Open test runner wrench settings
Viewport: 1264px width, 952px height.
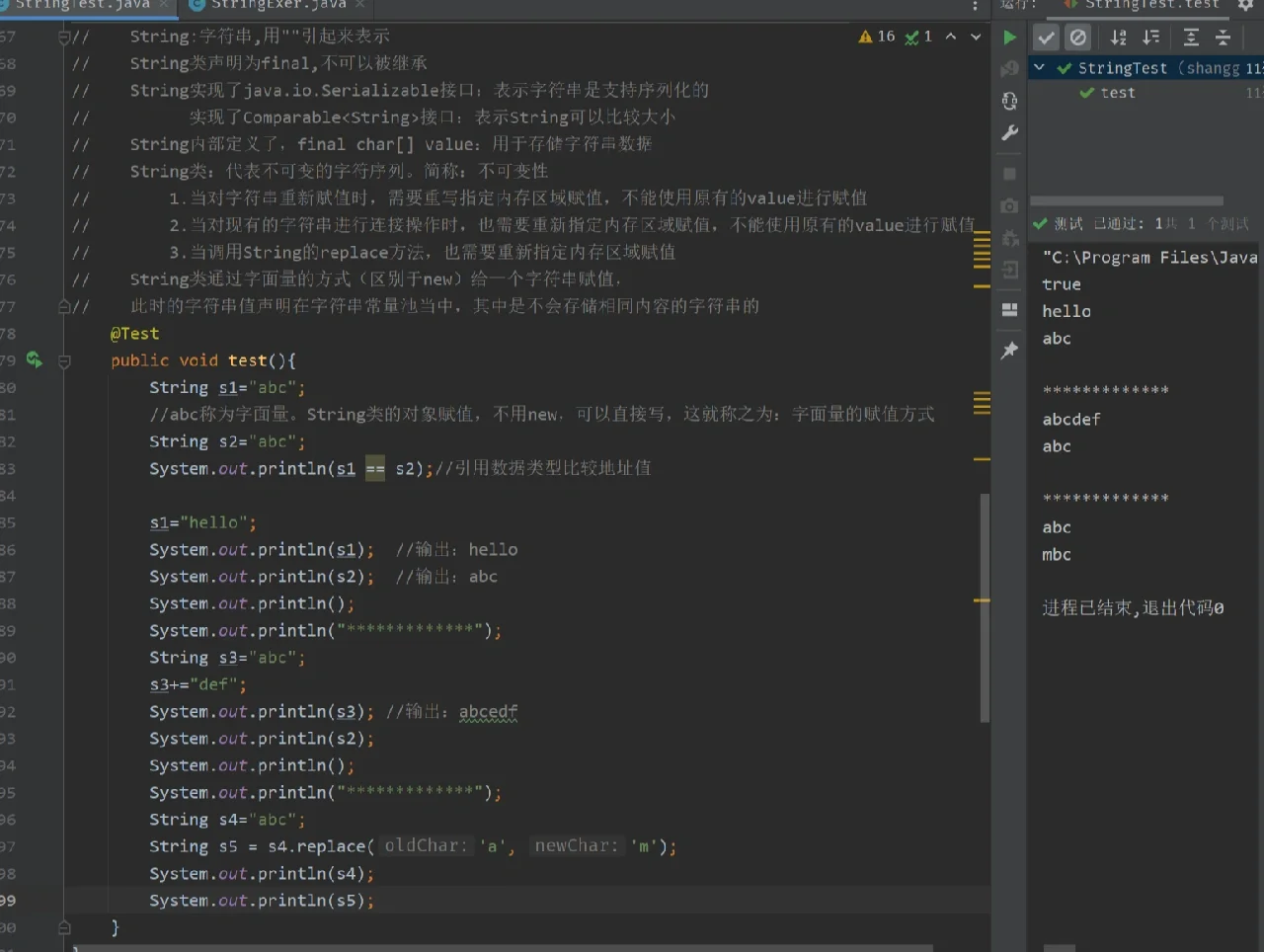[x=1009, y=132]
